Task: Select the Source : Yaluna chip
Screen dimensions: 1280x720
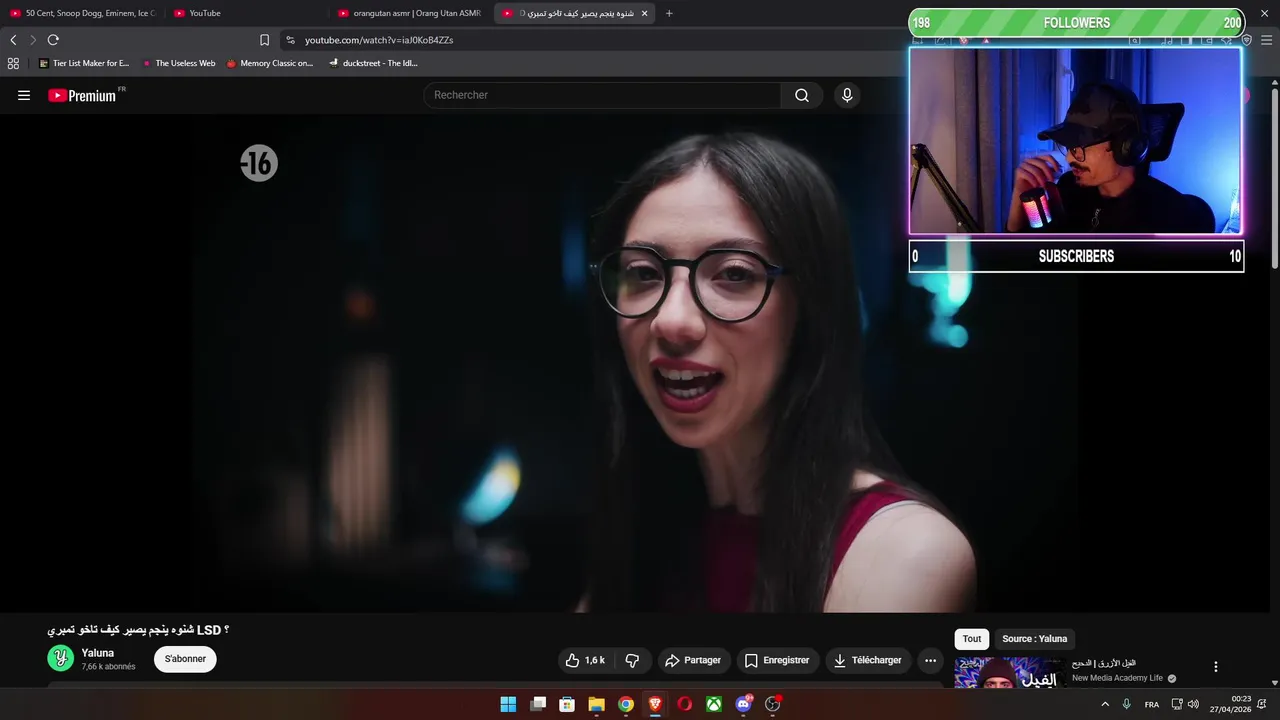Action: point(1035,639)
